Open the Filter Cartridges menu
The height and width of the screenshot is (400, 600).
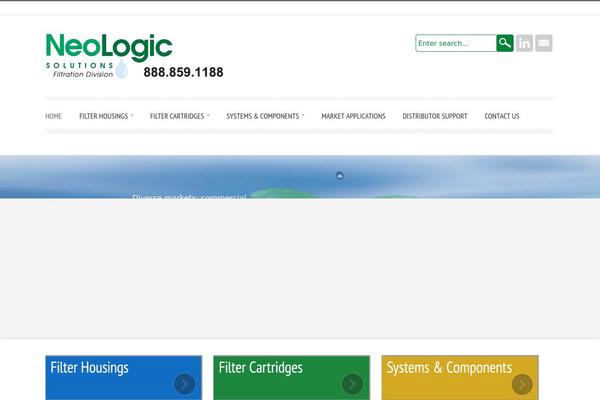pos(177,116)
